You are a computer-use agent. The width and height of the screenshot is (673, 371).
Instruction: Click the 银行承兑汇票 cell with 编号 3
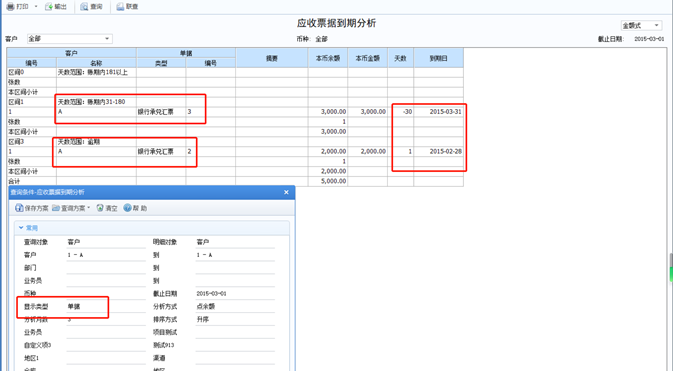pyautogui.click(x=161, y=112)
